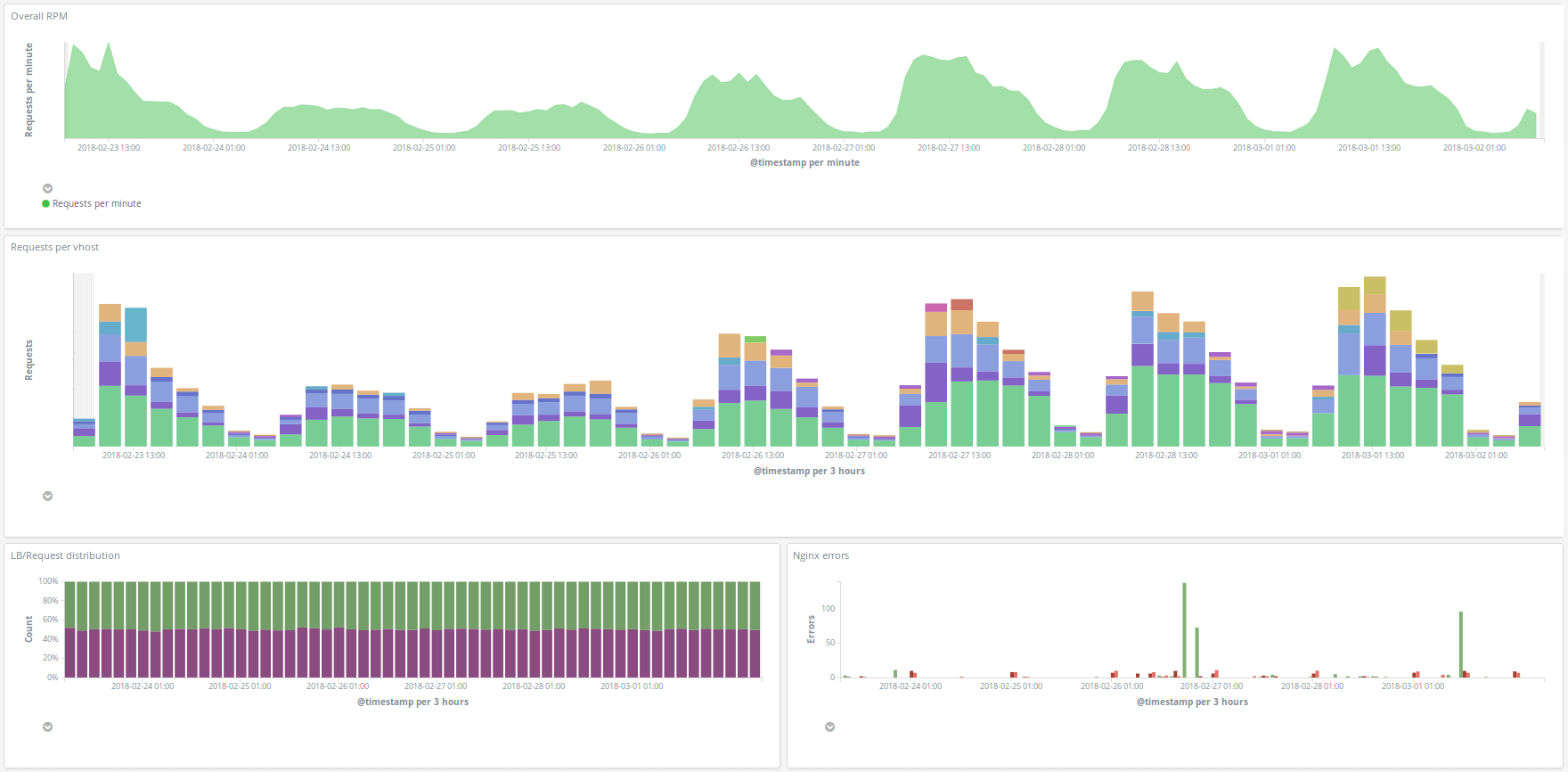Click the 'Requests per vhost' panel title

tap(55, 247)
